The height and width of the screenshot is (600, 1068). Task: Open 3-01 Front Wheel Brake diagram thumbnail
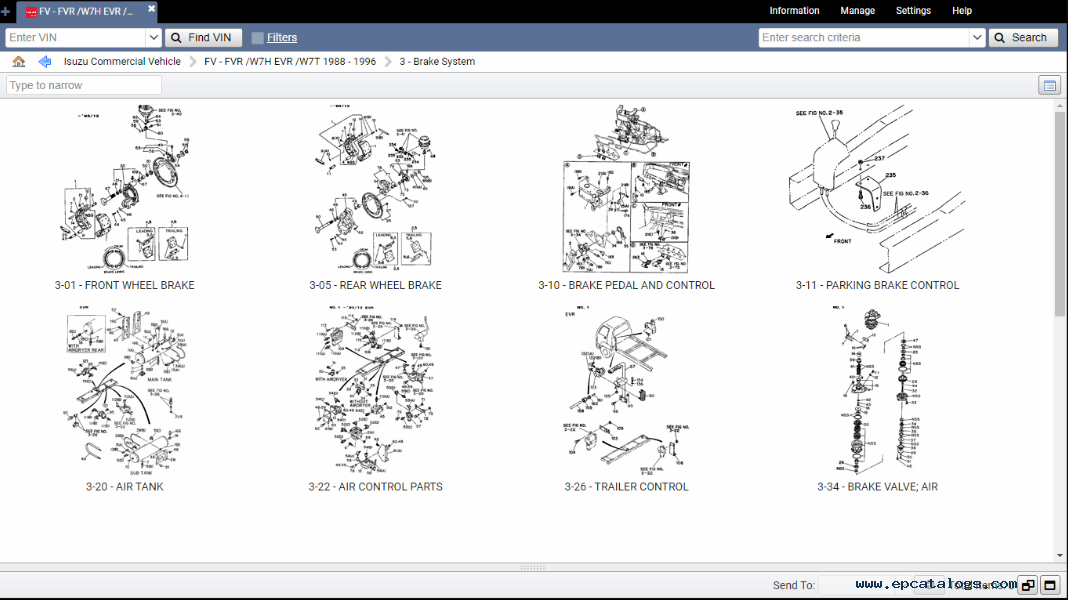point(125,189)
